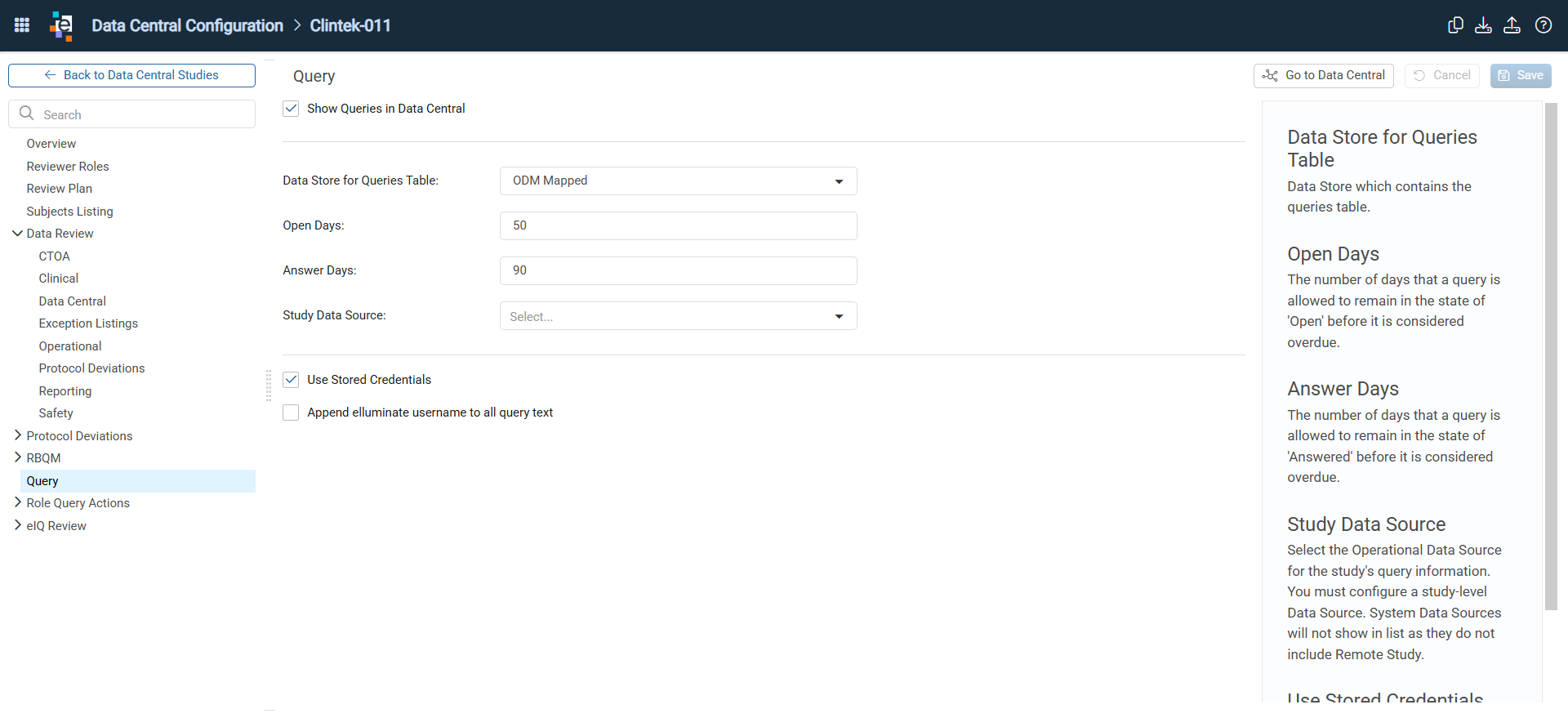Expand the RBQM tree node

tap(17, 457)
